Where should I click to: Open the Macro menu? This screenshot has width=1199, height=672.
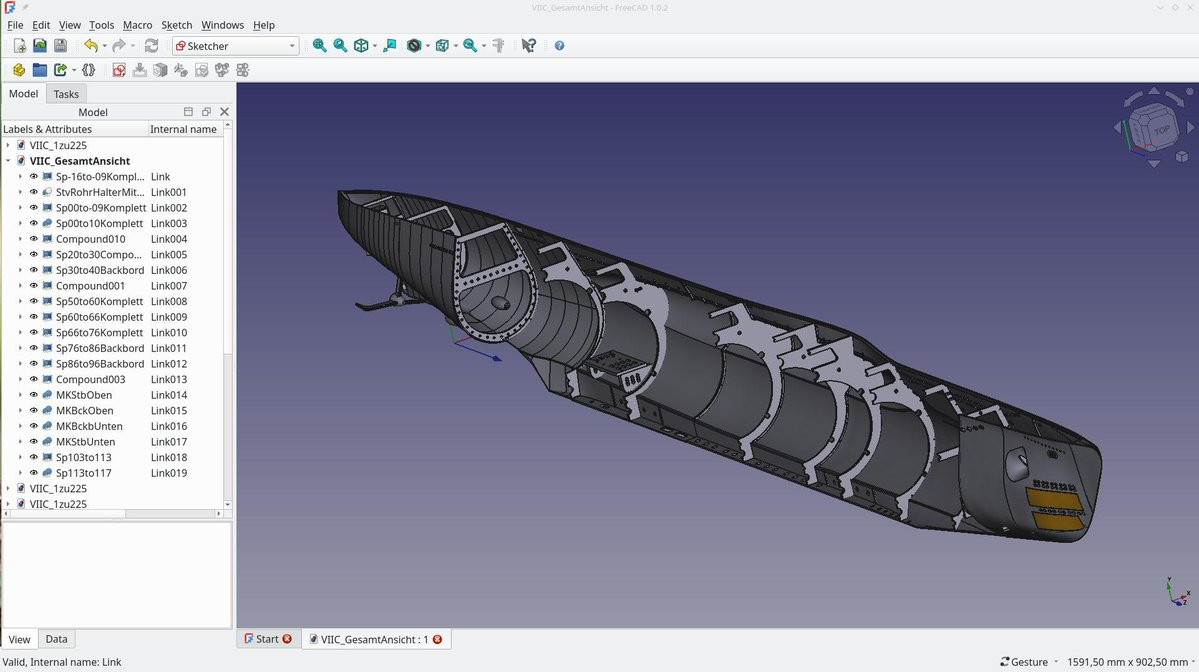tap(137, 25)
